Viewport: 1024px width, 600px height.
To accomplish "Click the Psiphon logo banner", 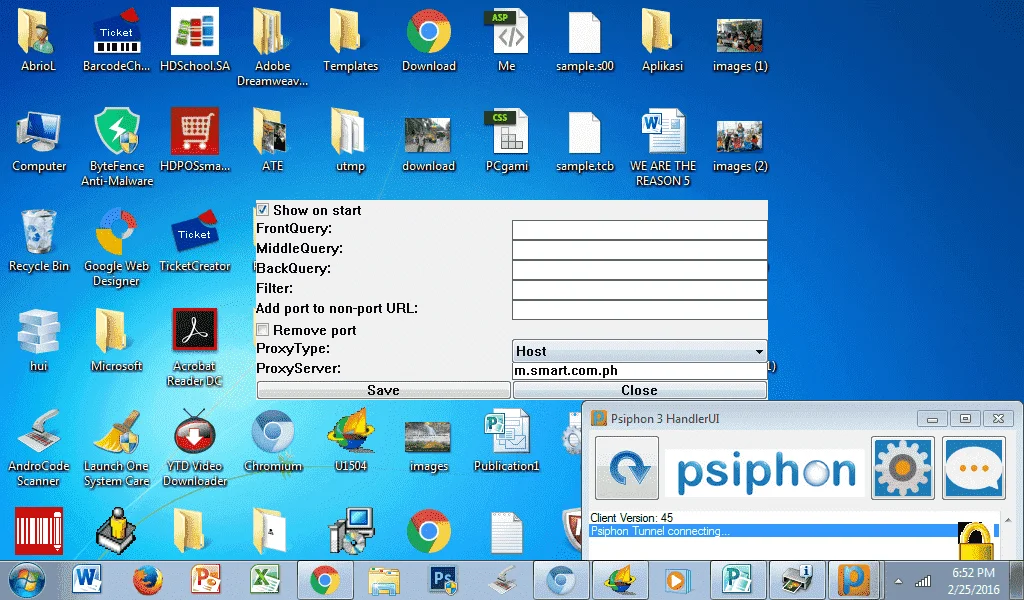I will (765, 471).
